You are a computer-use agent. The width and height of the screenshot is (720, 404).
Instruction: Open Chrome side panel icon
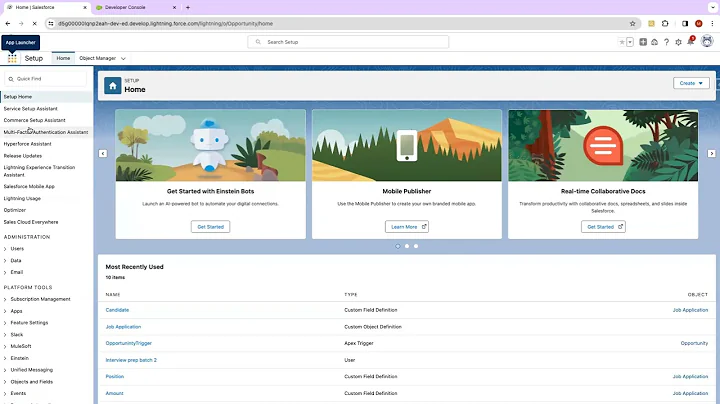pos(685,23)
